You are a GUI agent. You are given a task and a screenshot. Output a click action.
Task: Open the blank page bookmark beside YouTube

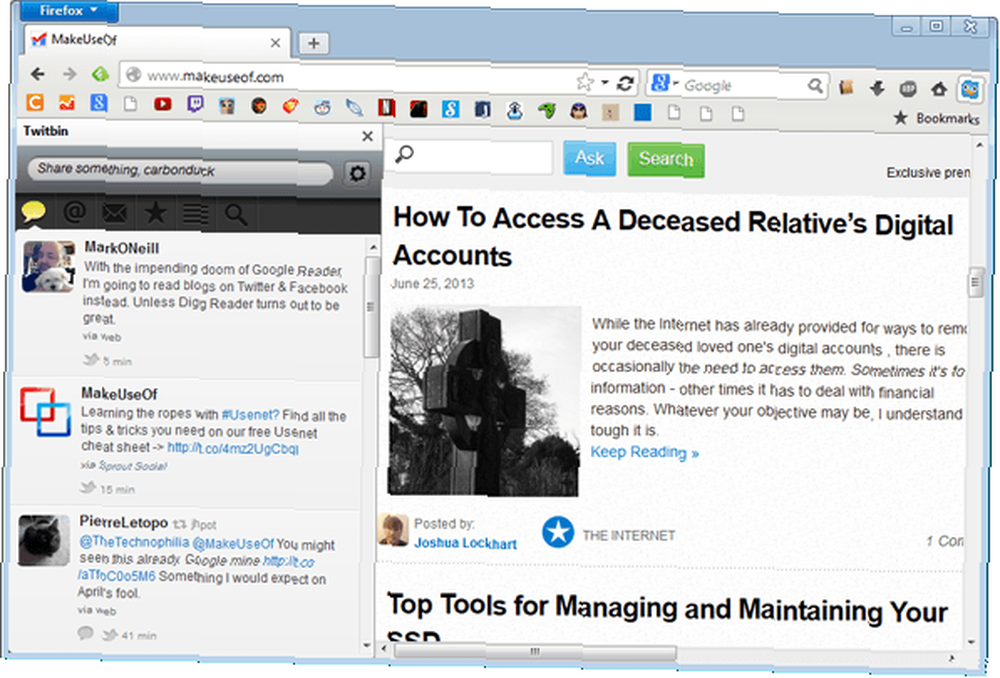point(131,103)
